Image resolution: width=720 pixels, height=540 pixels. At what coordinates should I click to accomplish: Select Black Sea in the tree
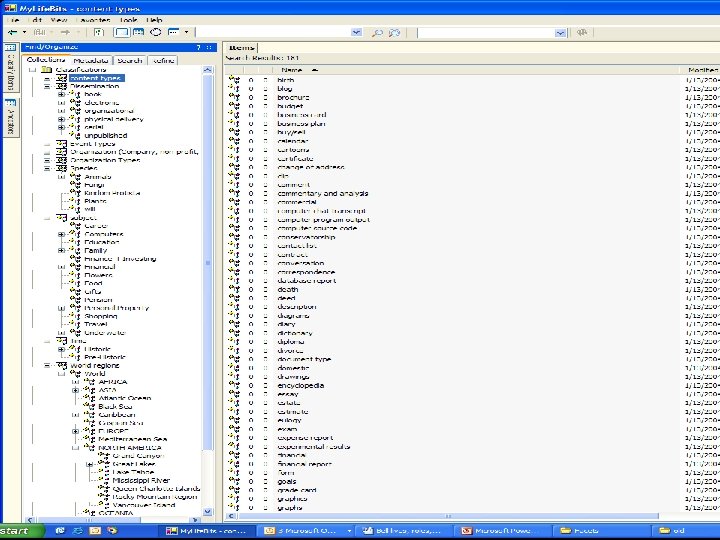tap(115, 406)
